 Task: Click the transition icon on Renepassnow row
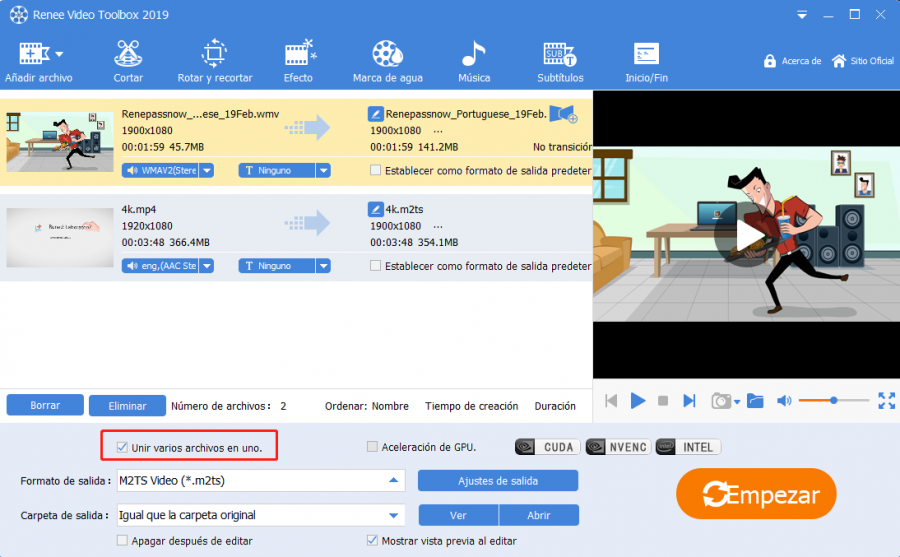point(563,114)
